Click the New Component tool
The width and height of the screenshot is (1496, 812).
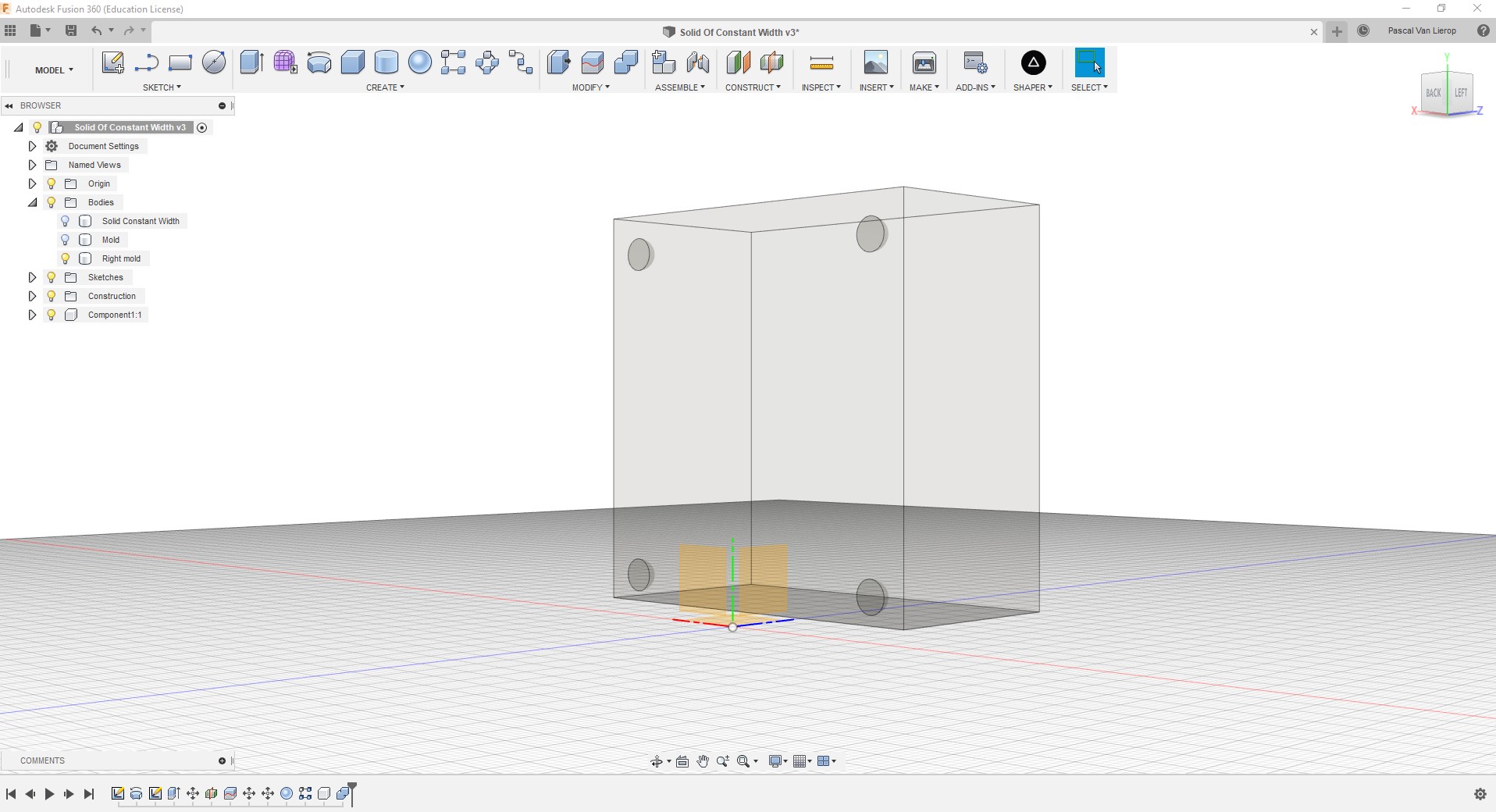(x=663, y=62)
